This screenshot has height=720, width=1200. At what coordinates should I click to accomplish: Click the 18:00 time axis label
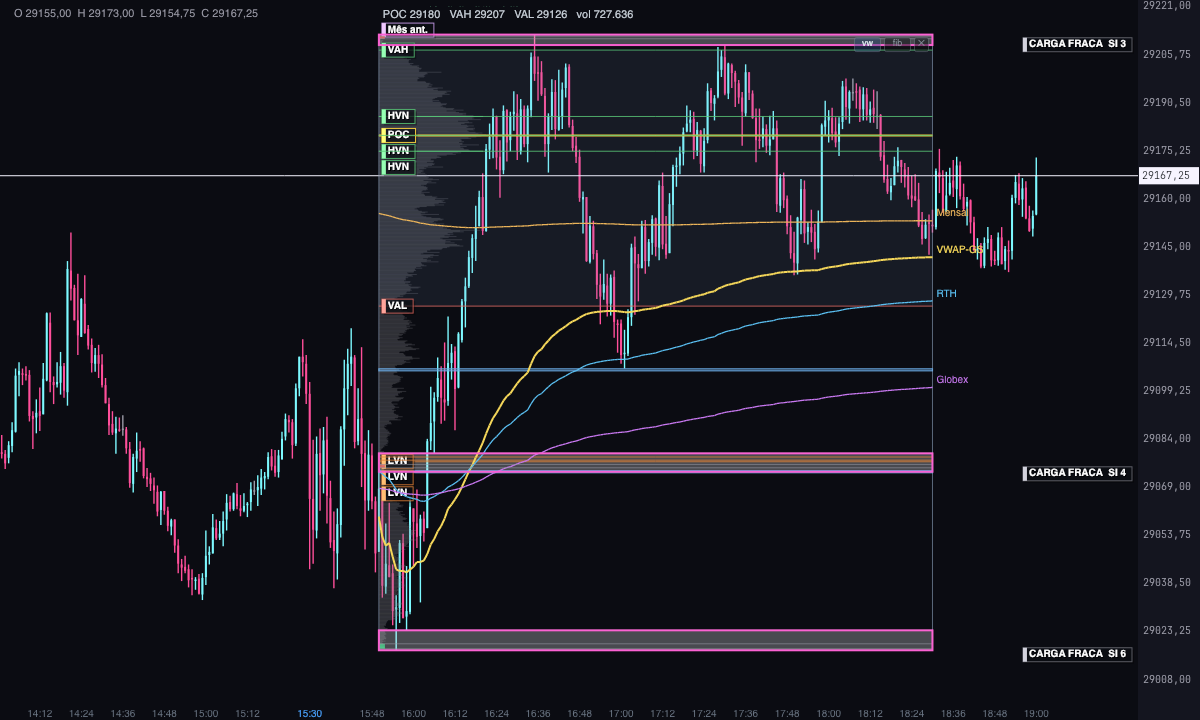coord(828,714)
